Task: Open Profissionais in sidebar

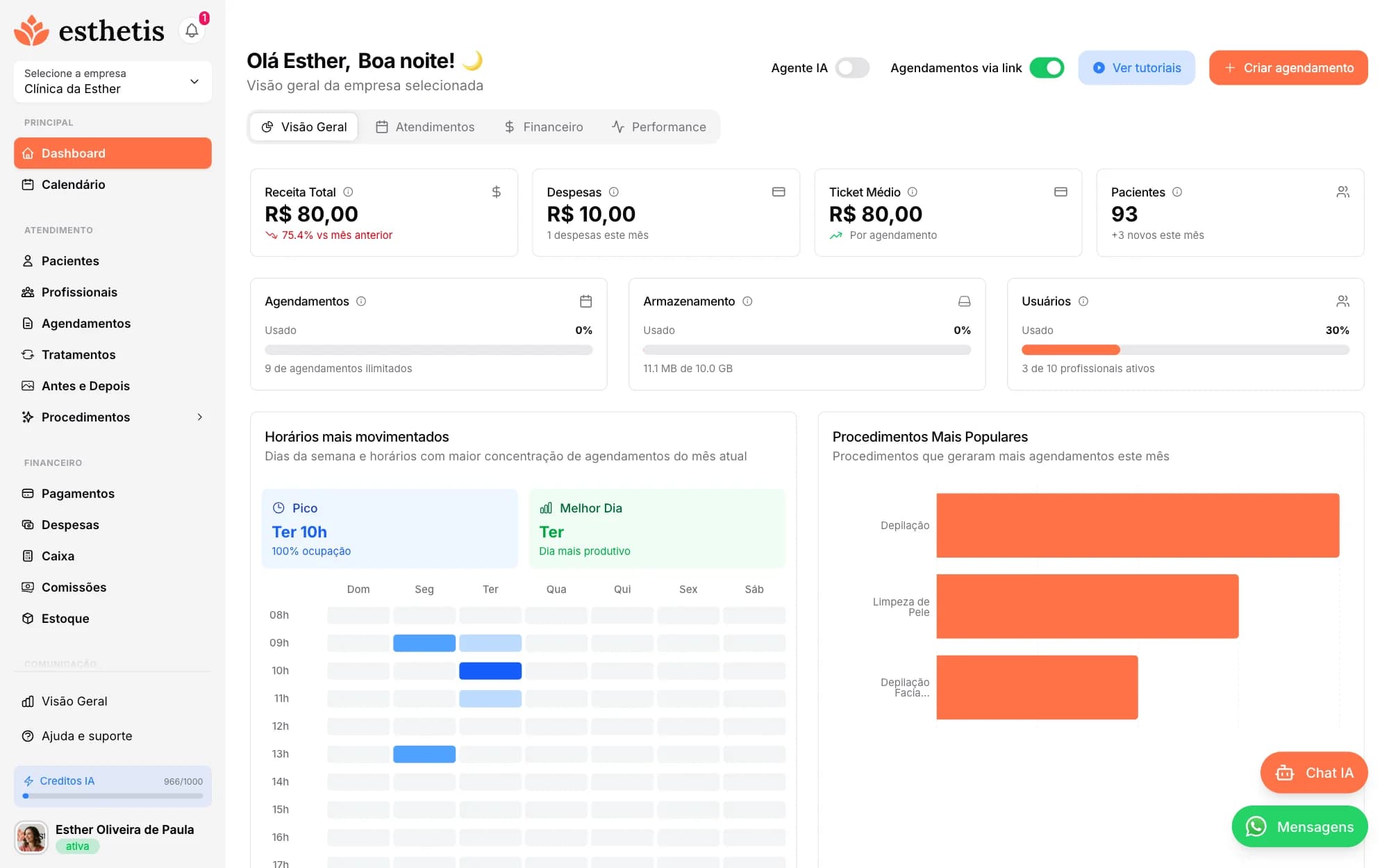Action: (113, 292)
